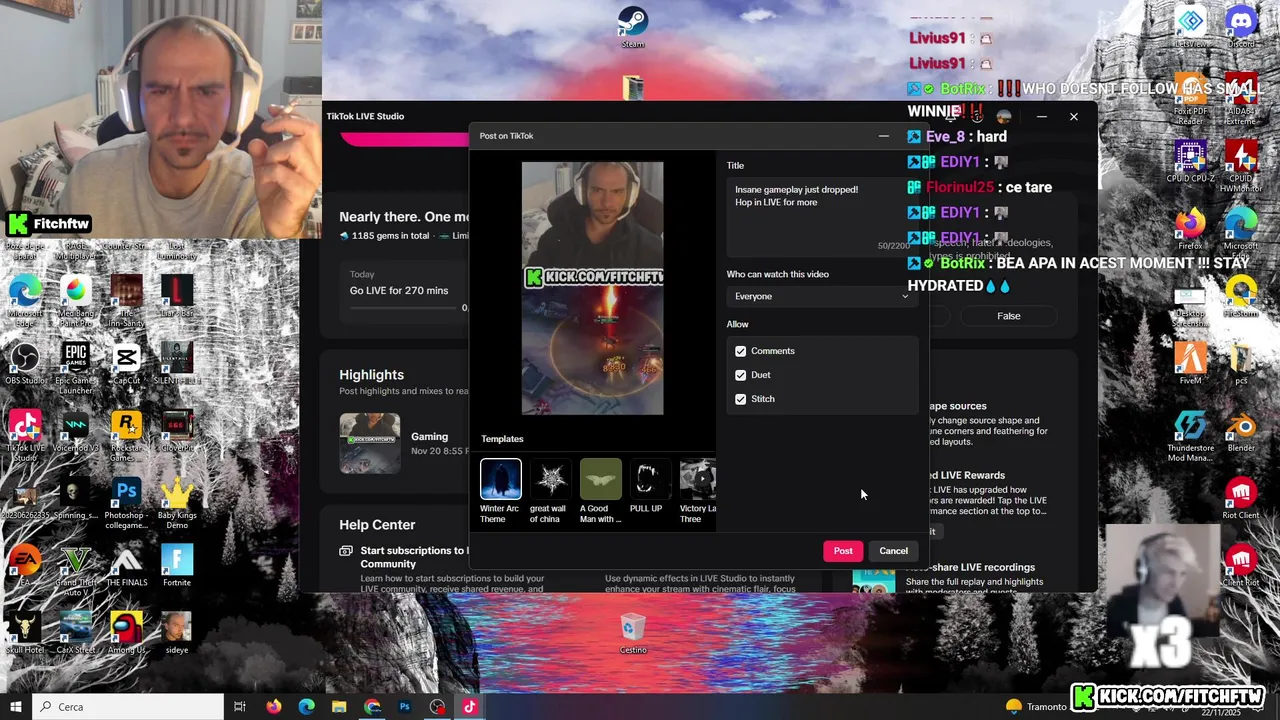Launch Rockstar Games desktop shortcut

click(126, 436)
